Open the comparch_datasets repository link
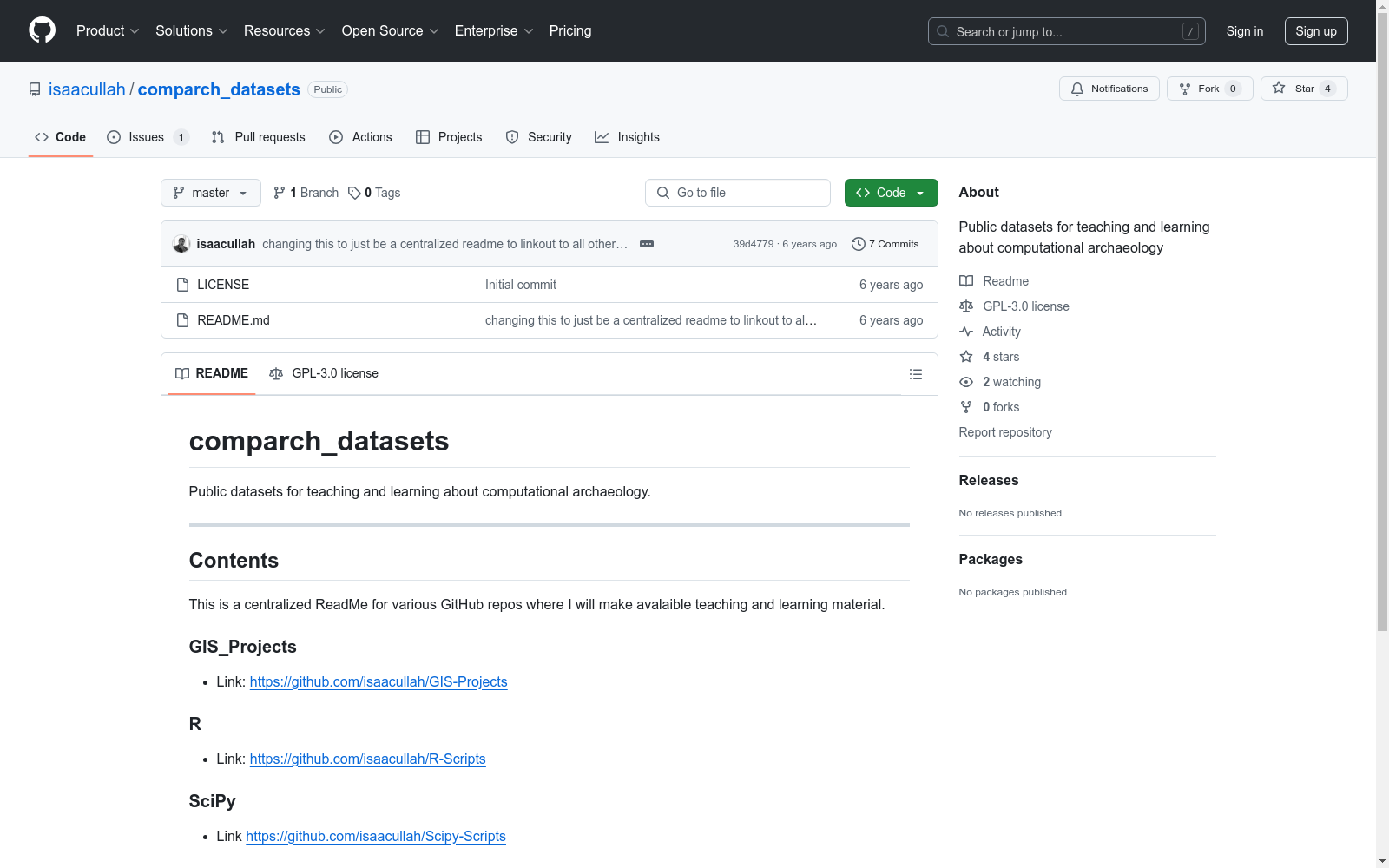Viewport: 1389px width, 868px height. [x=219, y=89]
